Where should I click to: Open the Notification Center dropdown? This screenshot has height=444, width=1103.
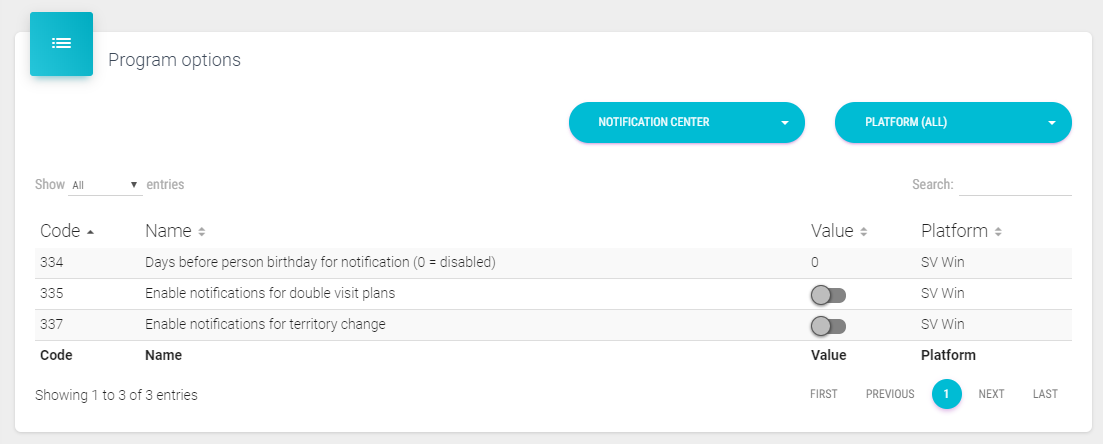coord(686,123)
